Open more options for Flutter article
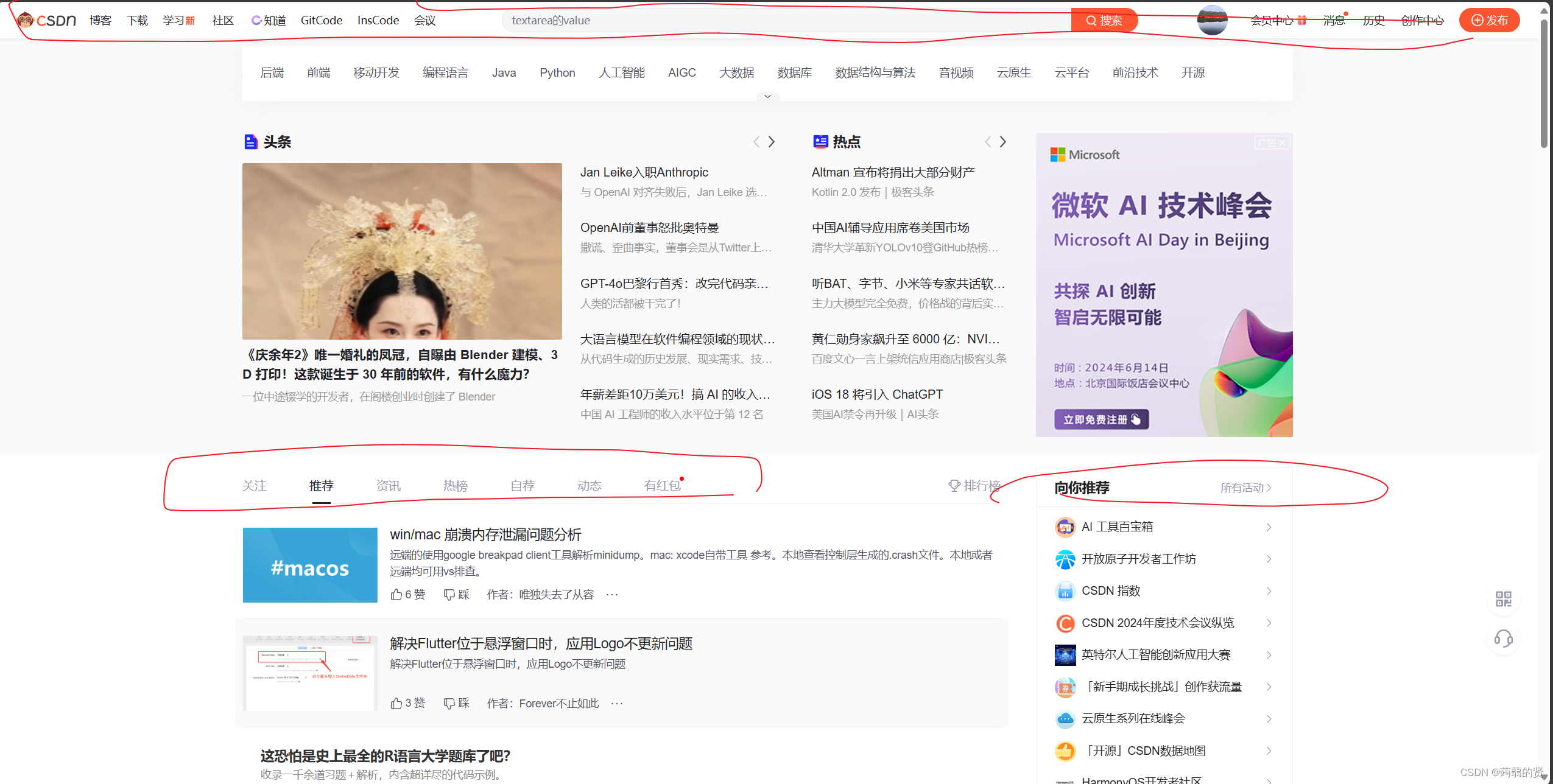 (x=616, y=703)
